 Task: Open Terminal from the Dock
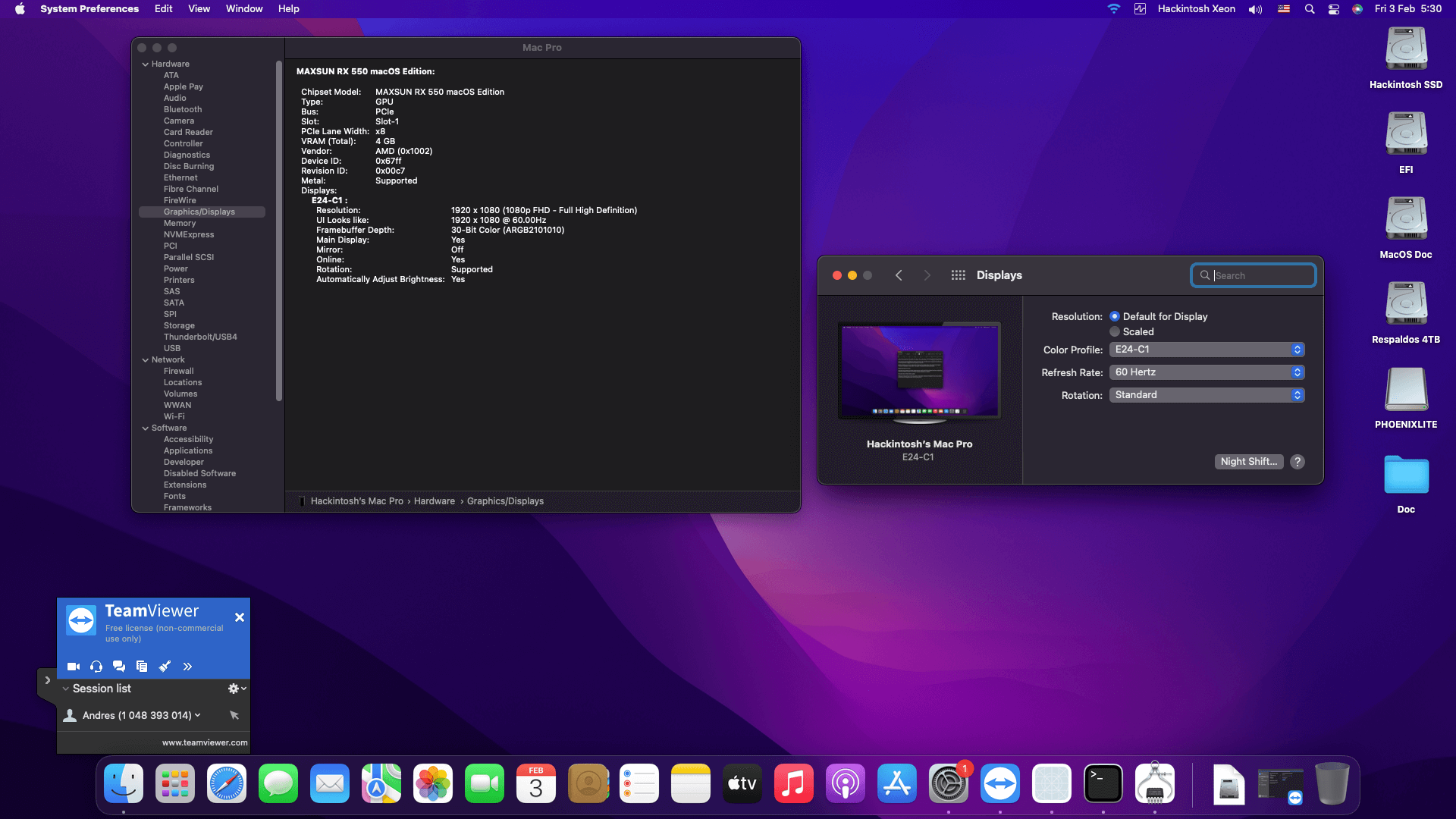[x=1103, y=784]
